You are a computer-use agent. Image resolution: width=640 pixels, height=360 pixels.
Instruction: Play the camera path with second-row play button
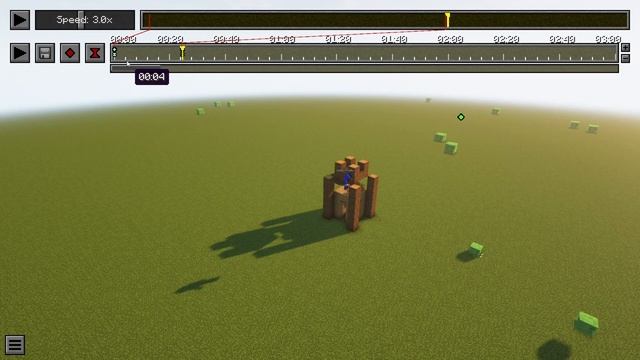point(20,53)
